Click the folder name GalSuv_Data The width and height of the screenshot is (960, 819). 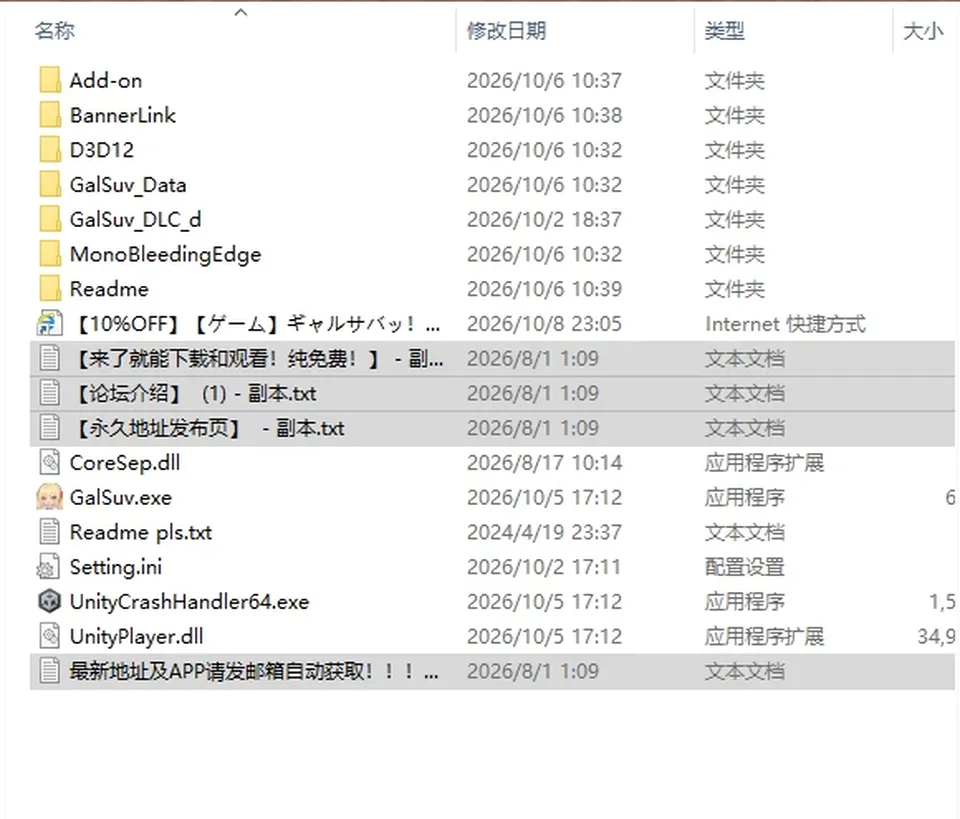click(x=128, y=185)
